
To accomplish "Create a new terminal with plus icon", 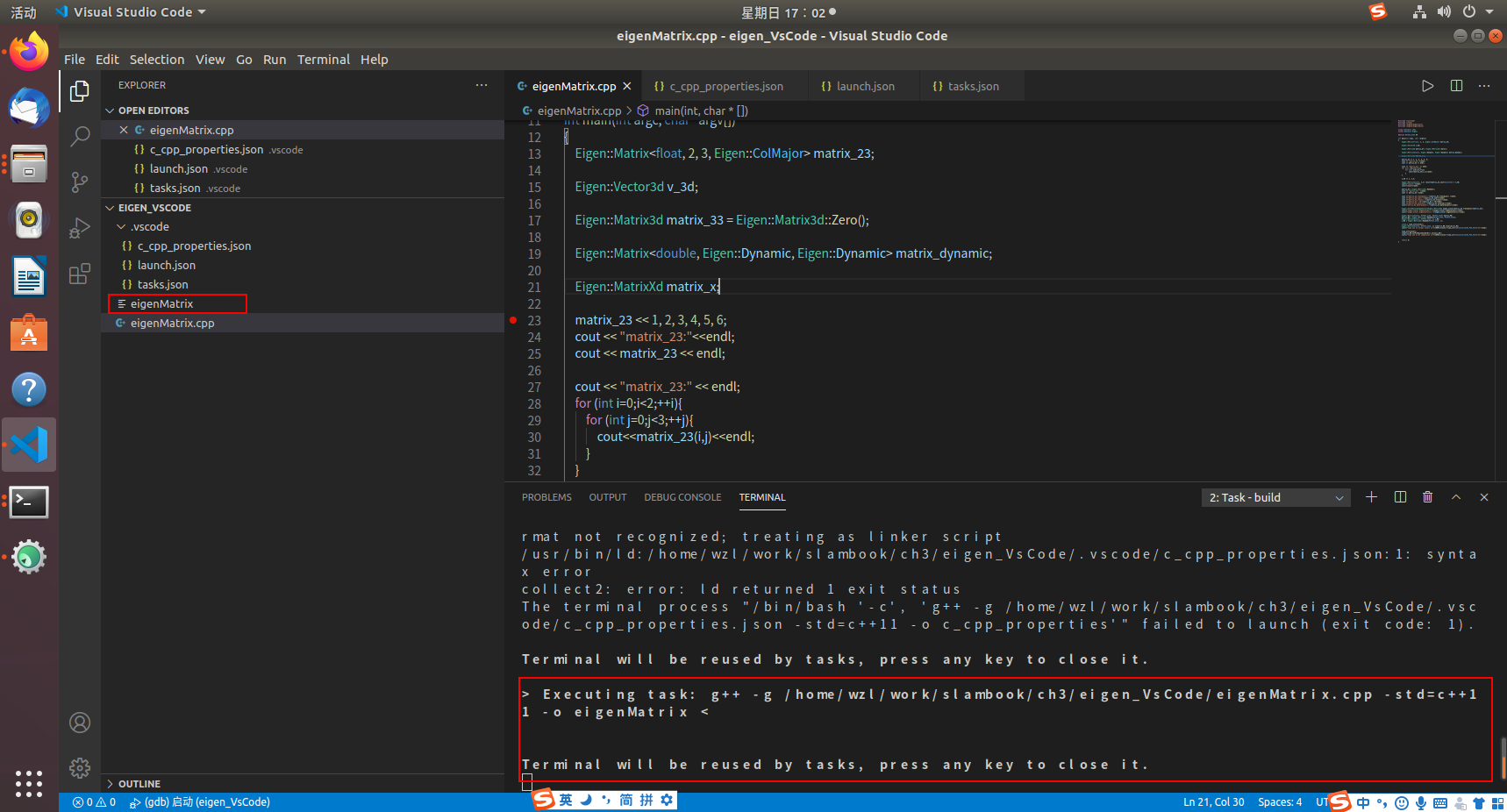I will coord(1371,497).
